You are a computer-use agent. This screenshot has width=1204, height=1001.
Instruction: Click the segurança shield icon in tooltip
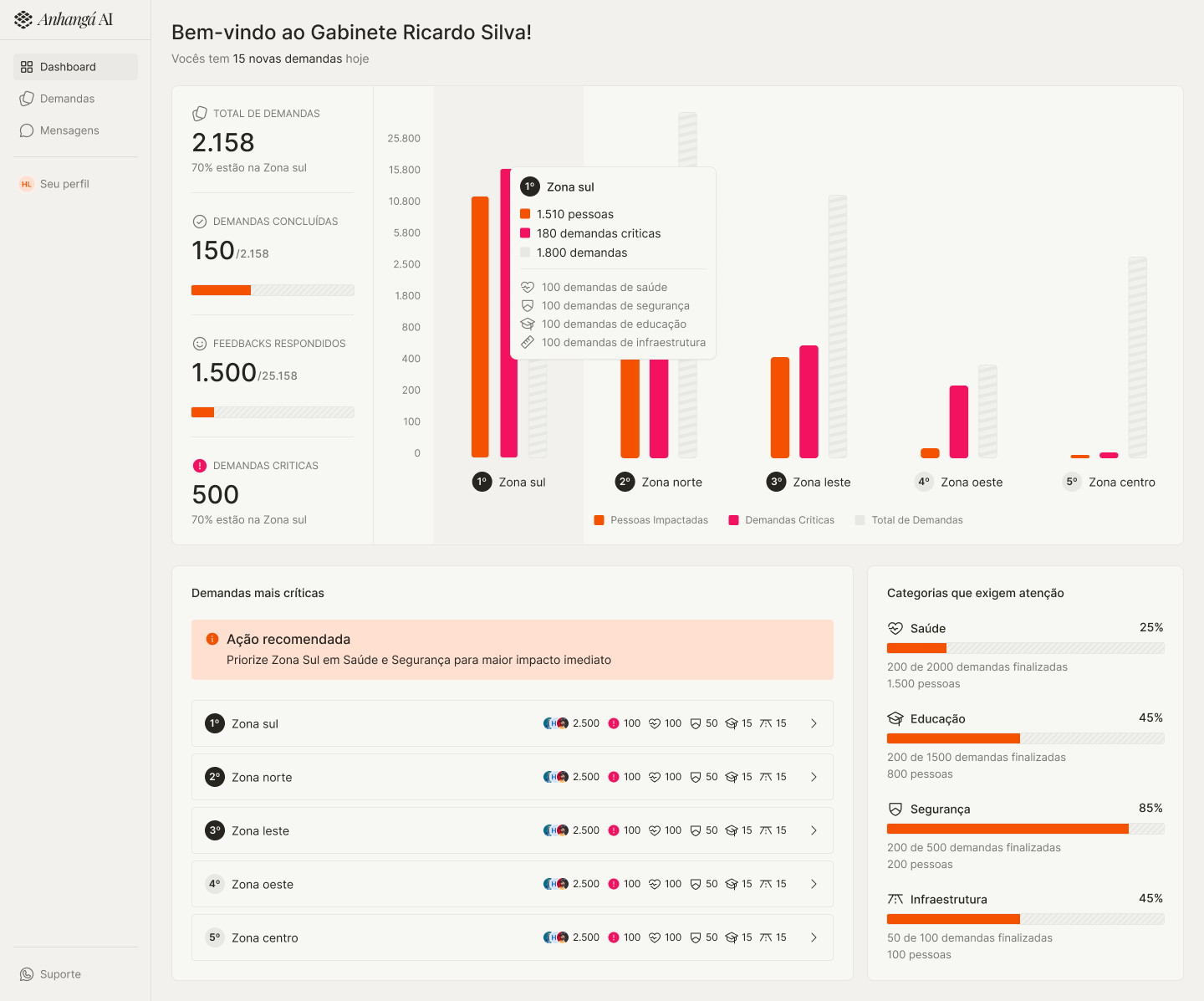(528, 305)
